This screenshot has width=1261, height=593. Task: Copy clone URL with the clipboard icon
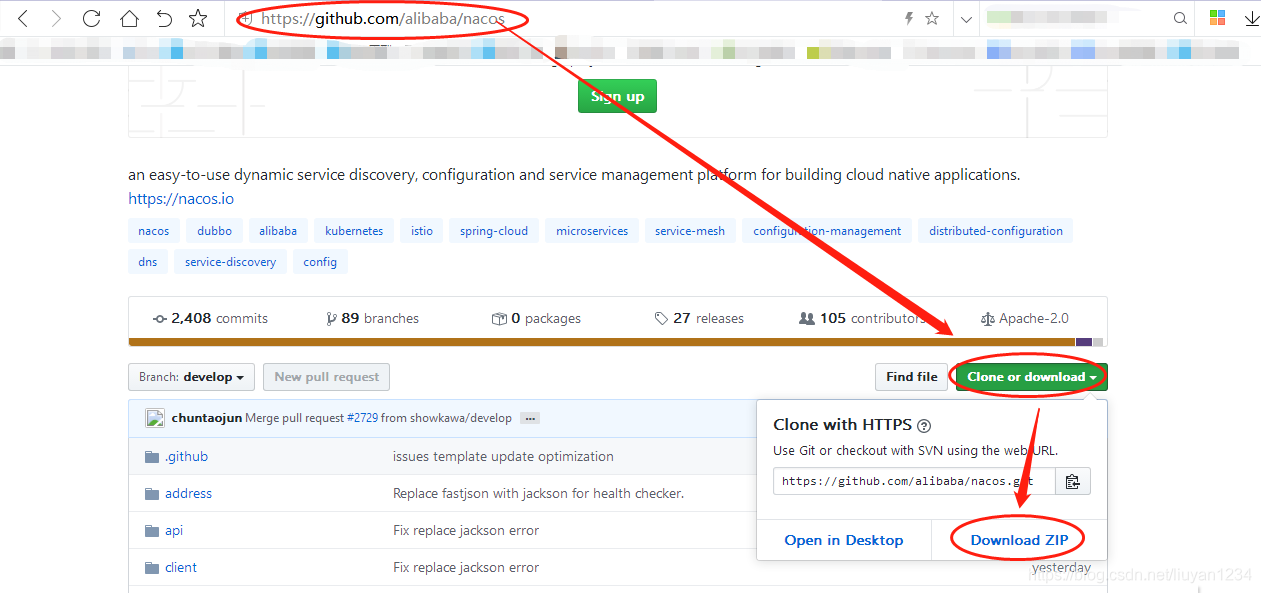coord(1072,481)
